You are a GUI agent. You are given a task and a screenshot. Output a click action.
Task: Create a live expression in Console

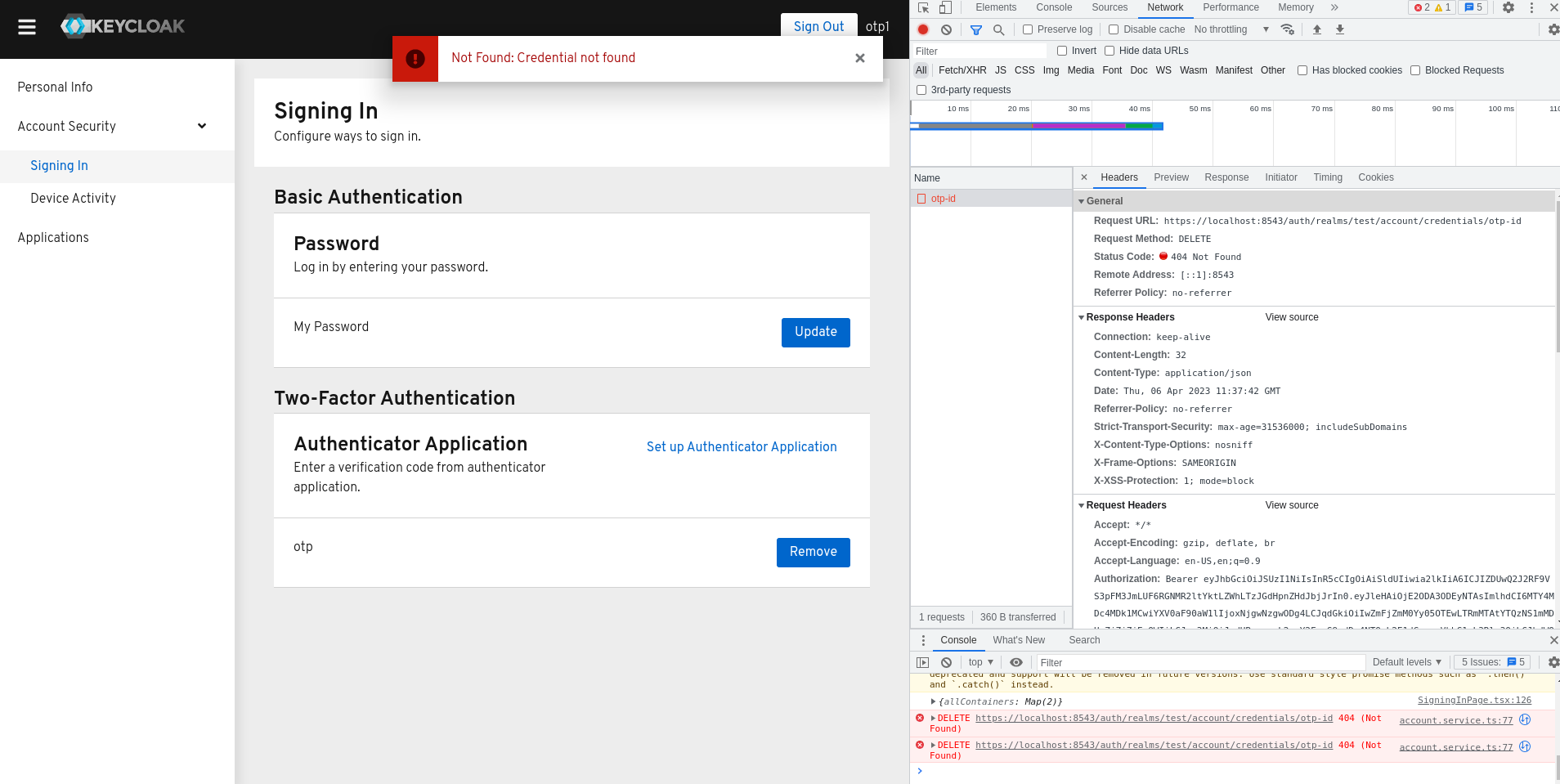1015,662
